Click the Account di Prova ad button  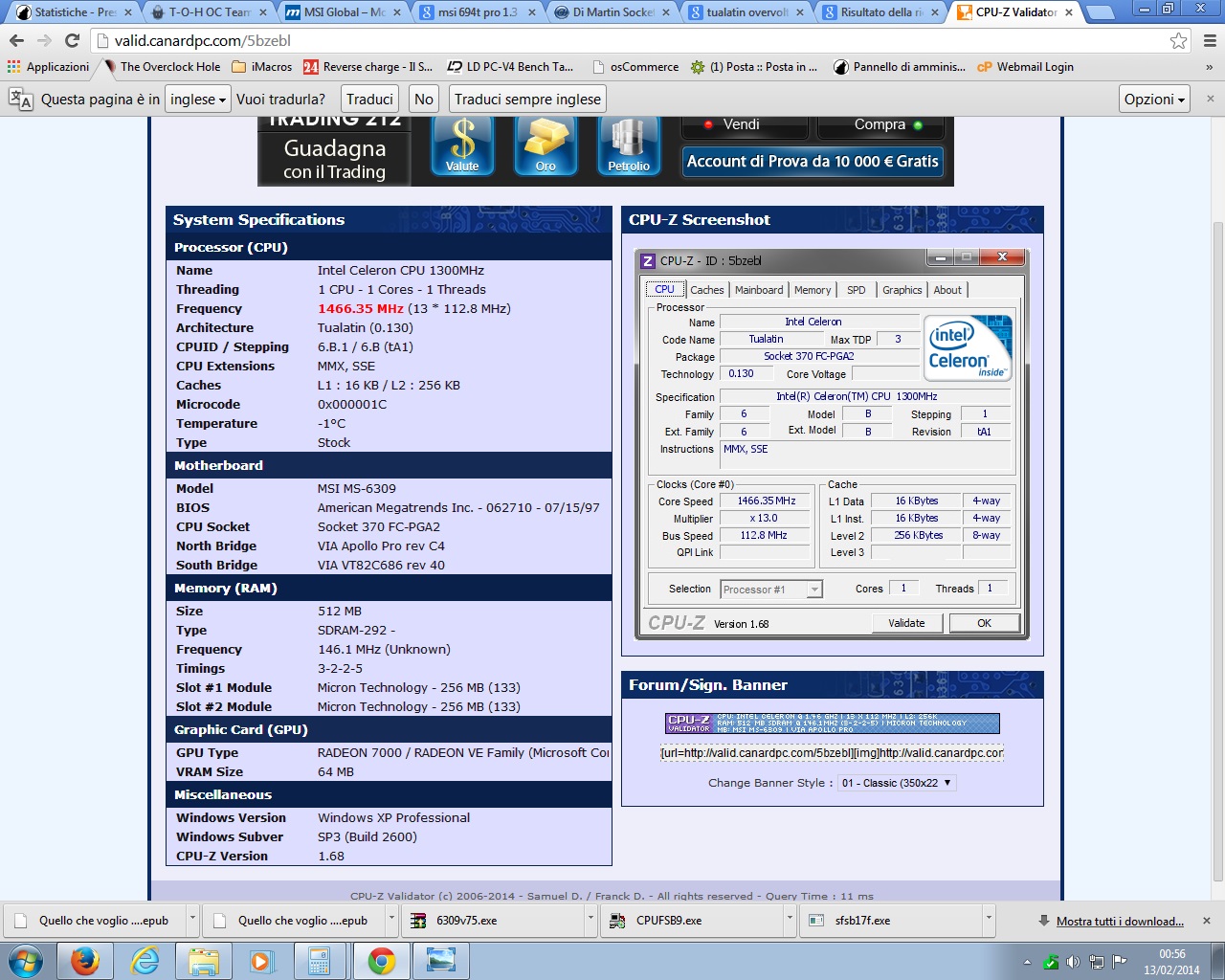[813, 162]
